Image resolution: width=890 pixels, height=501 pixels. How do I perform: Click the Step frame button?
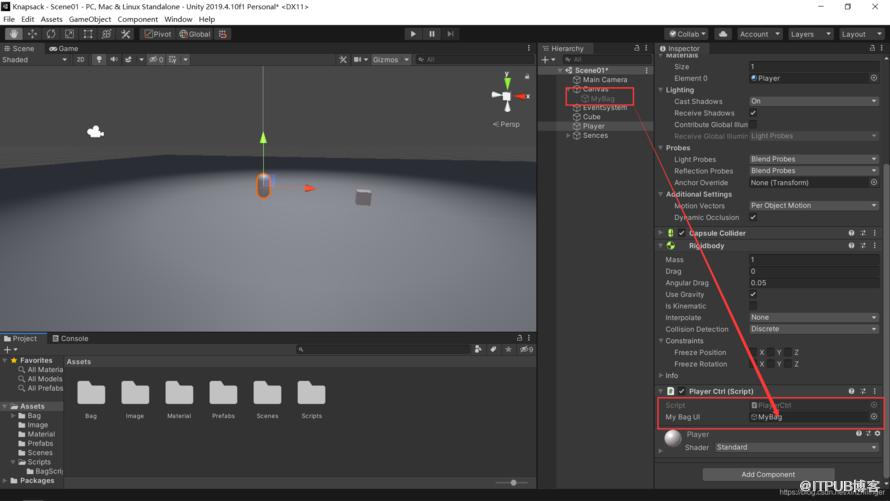click(x=450, y=34)
